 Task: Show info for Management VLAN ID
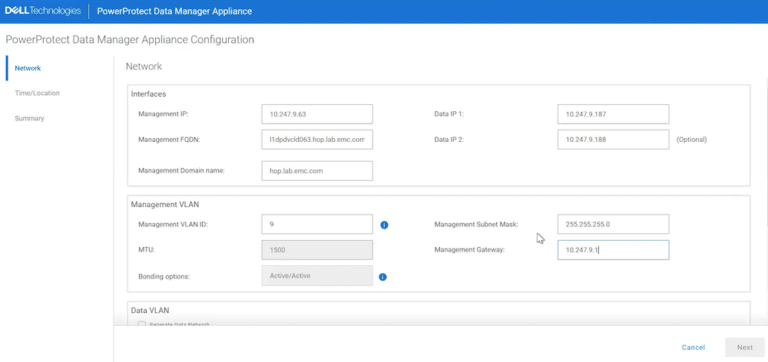point(384,225)
